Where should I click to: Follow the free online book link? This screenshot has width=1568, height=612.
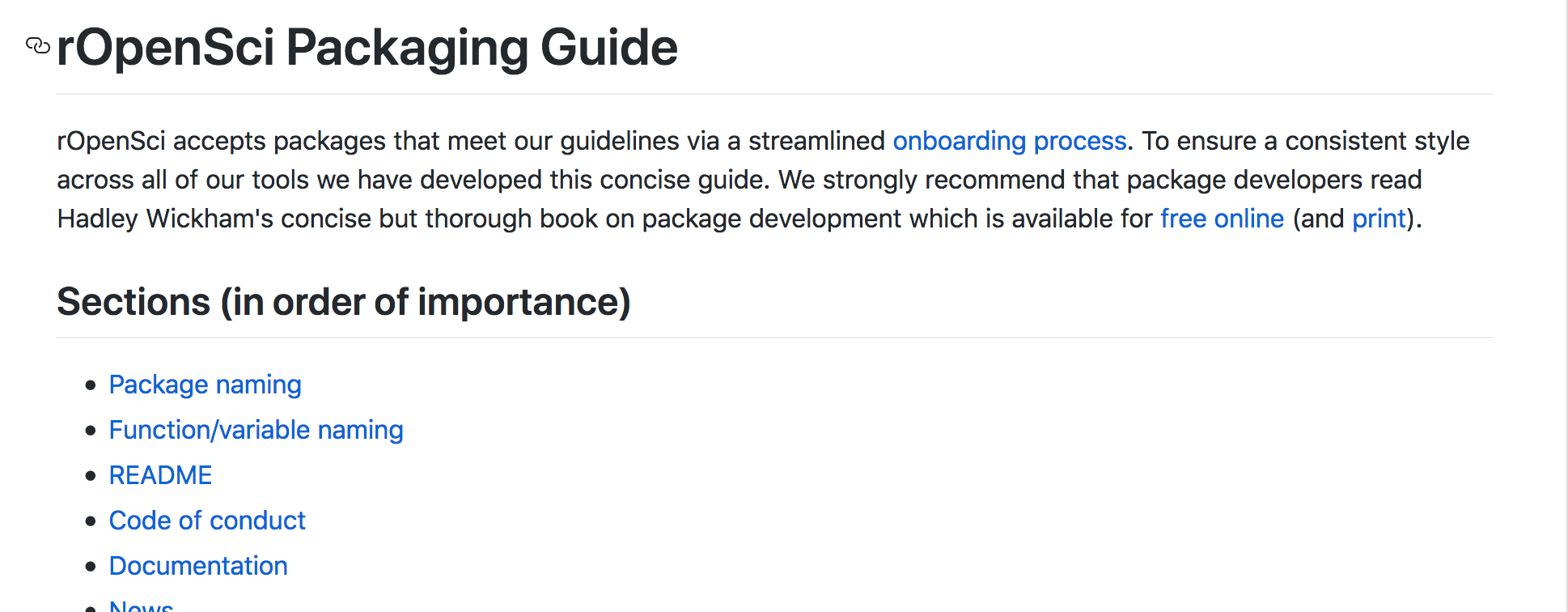tap(1222, 219)
